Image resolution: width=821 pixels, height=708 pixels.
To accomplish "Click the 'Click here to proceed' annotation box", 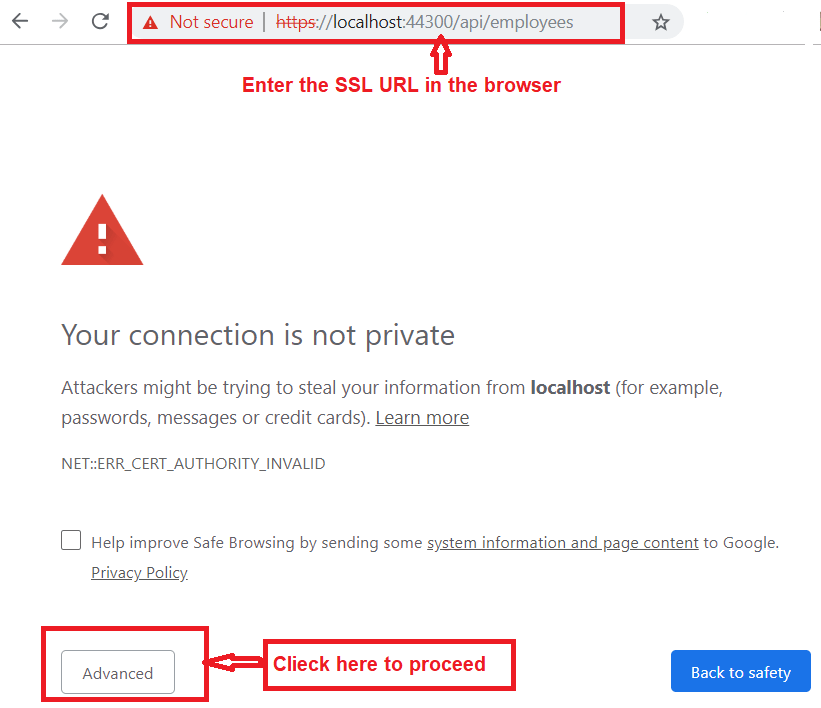I will click(x=388, y=665).
